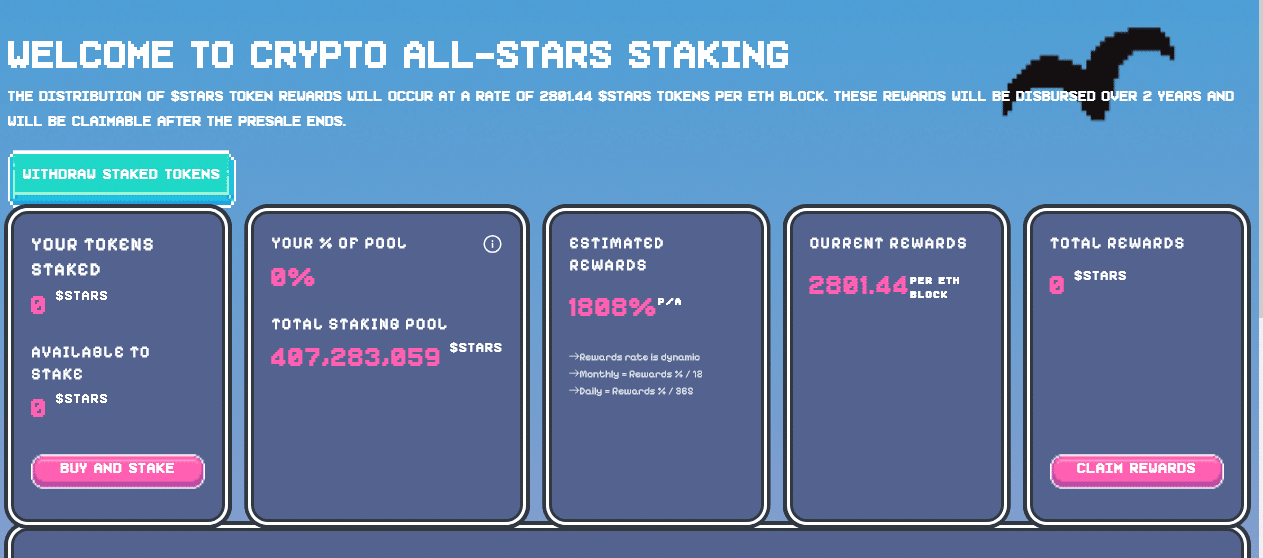Click the Total Rewards label
Viewport: 1263px width, 558px height.
1117,243
